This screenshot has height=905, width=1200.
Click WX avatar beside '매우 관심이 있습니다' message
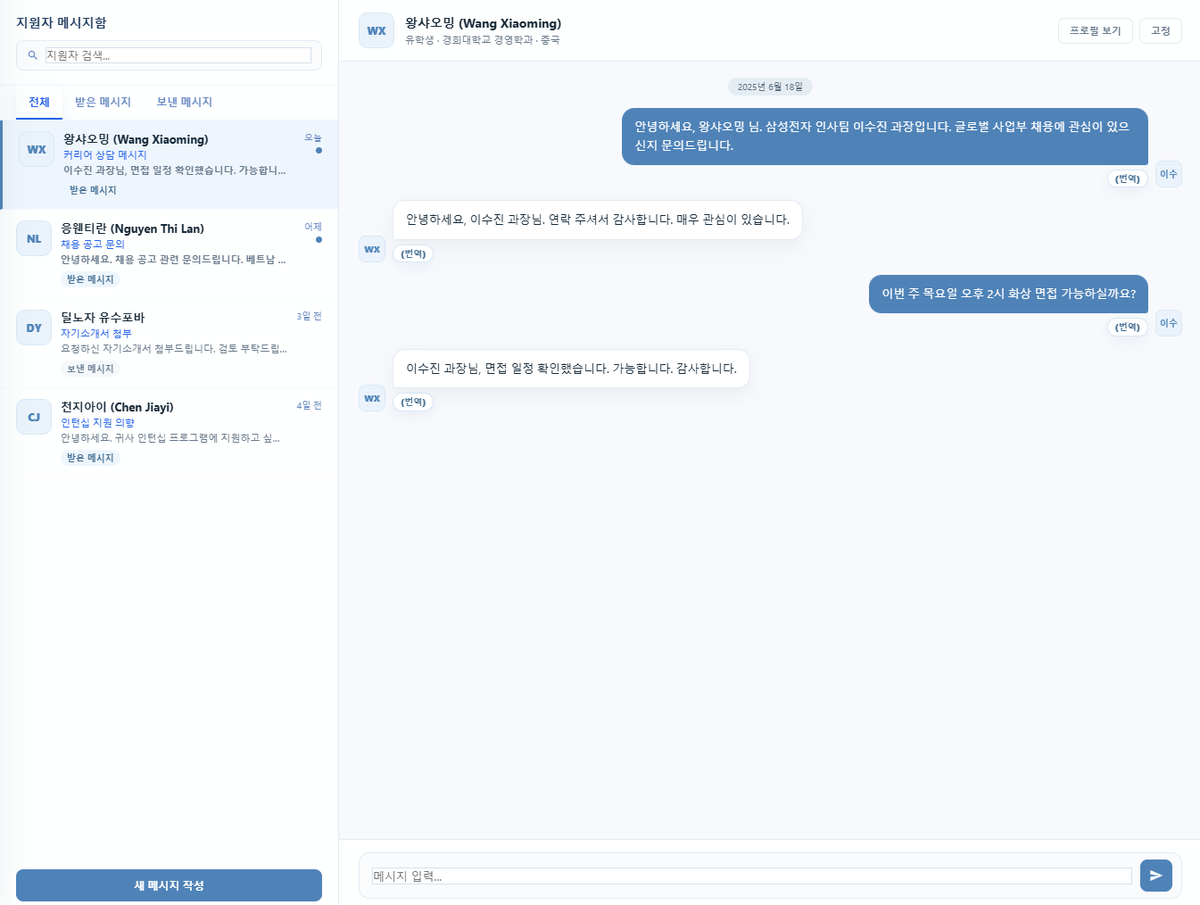point(372,249)
